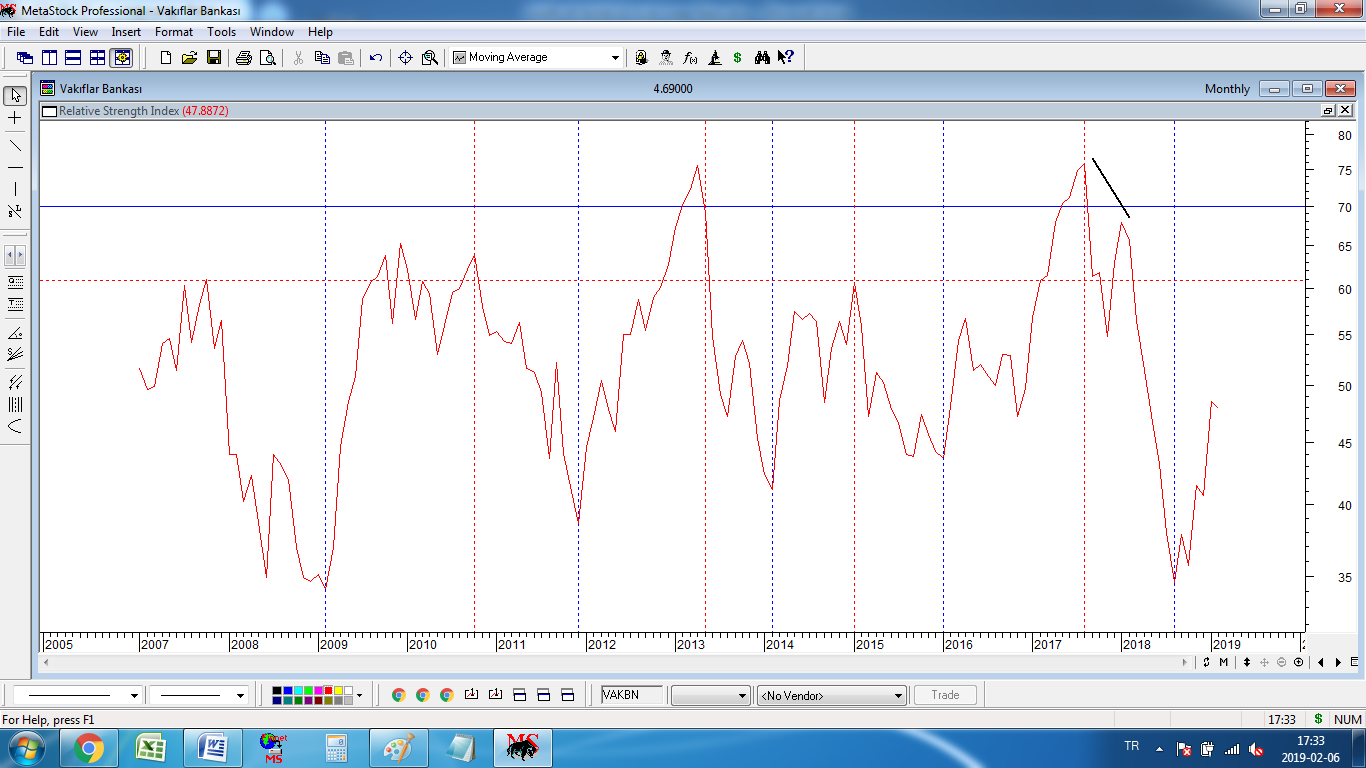Close the RSI inner window pane
The image size is (1366, 768).
[1345, 111]
